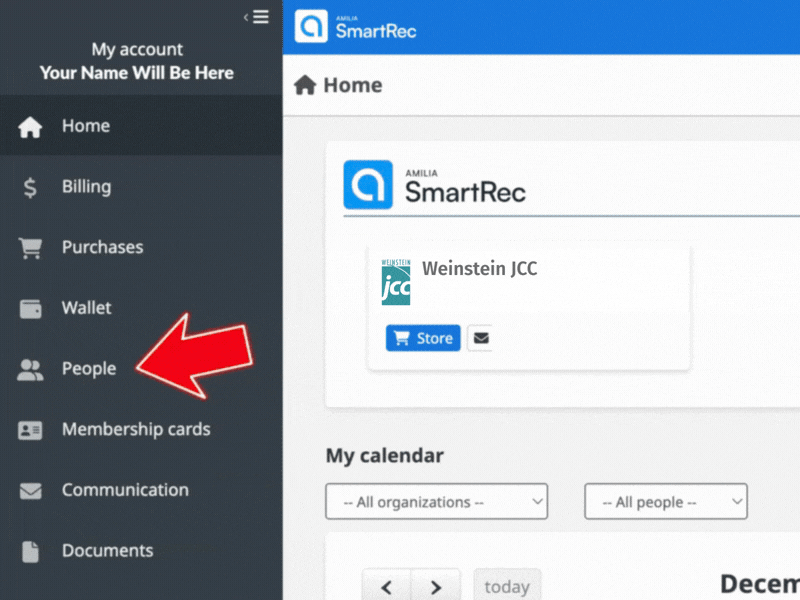Viewport: 800px width, 600px height.
Task: Go to previous month with left arrow
Action: [388, 586]
